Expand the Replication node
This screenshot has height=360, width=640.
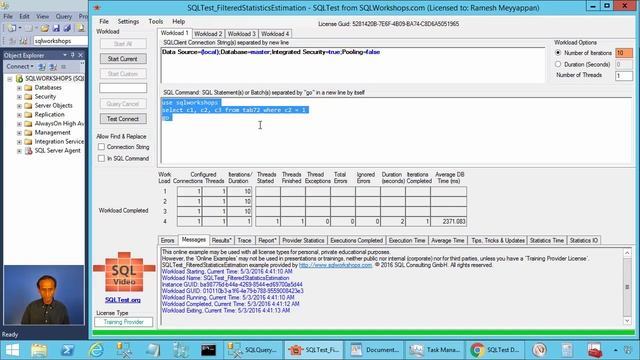point(19,115)
